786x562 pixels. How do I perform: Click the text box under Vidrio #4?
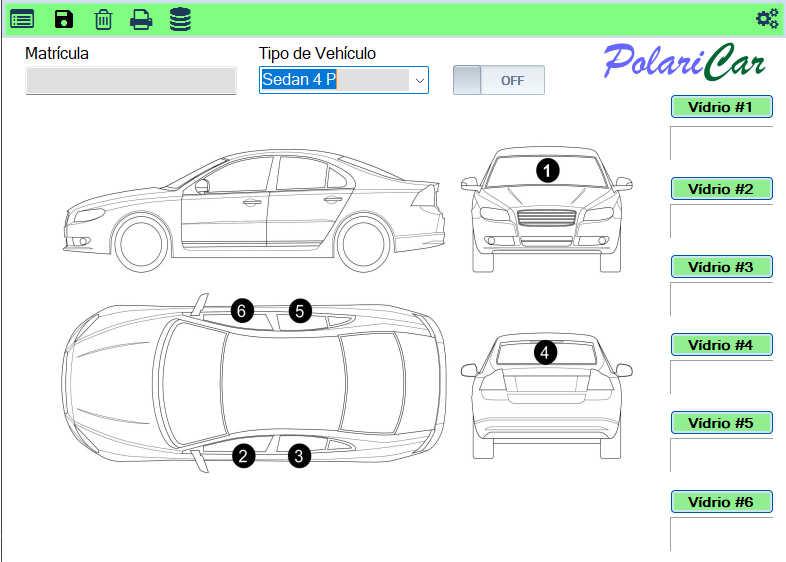(722, 377)
